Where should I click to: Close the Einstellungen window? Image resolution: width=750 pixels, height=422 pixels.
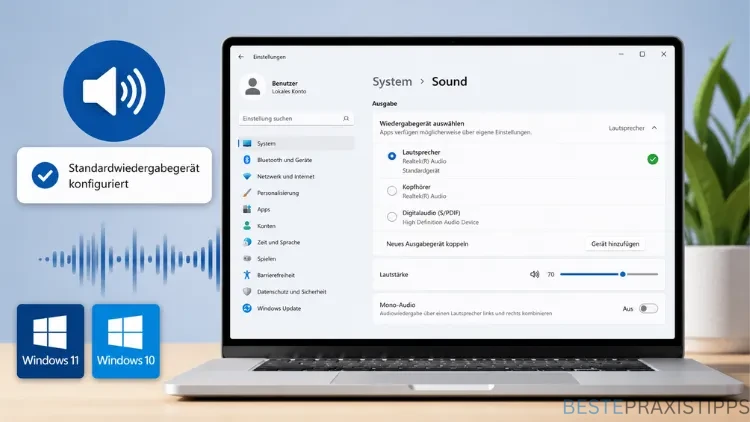click(663, 54)
